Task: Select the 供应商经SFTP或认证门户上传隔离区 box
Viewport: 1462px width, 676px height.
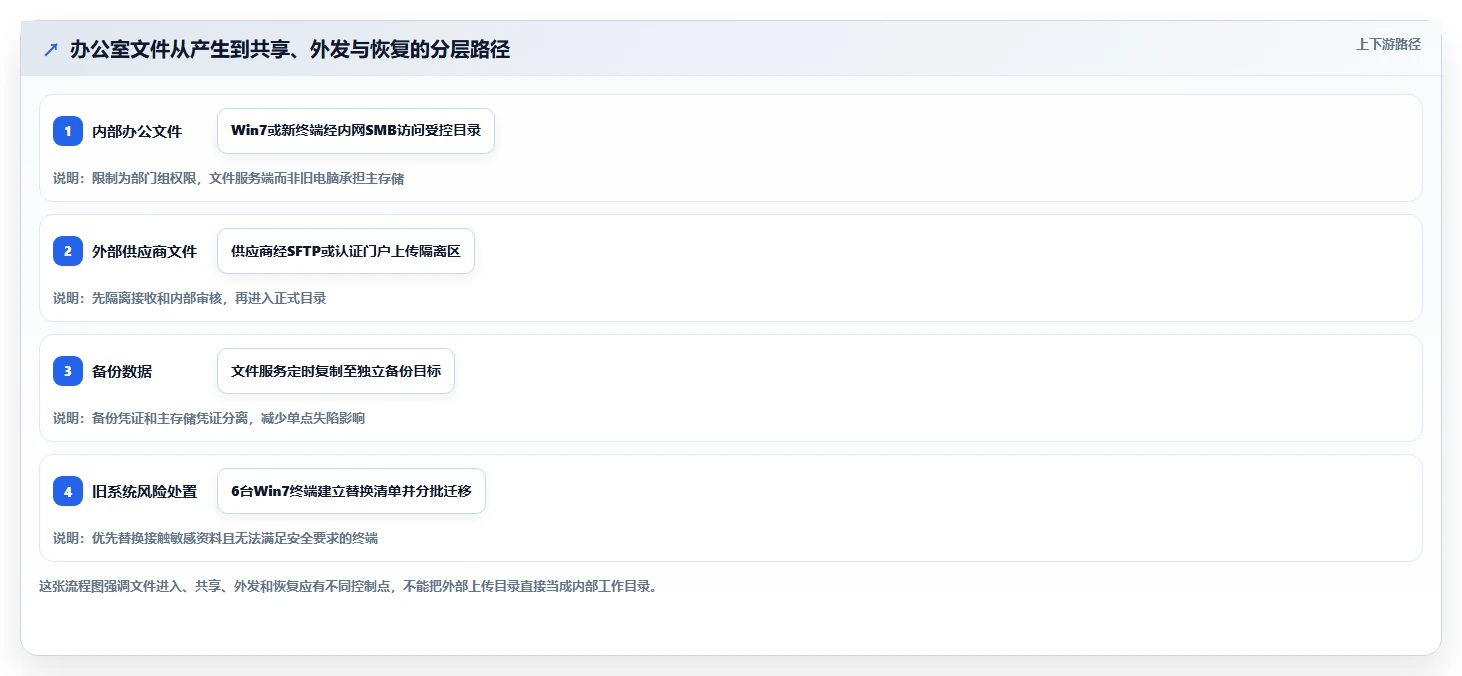Action: point(346,251)
